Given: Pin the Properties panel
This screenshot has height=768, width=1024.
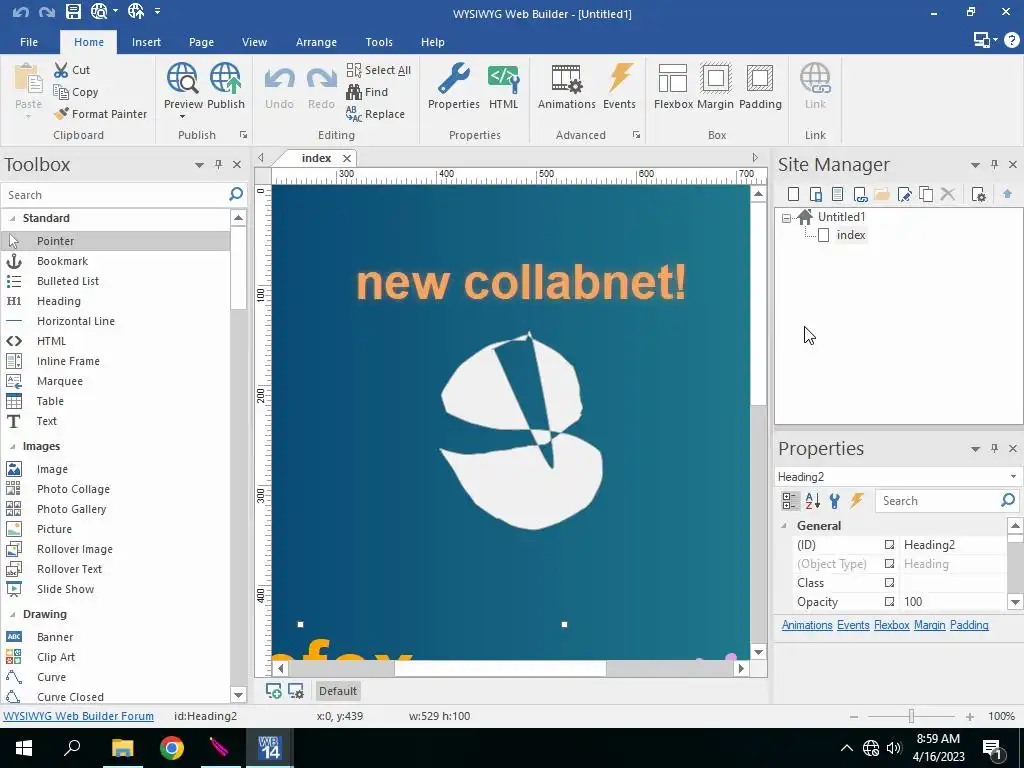Looking at the screenshot, I should 994,448.
